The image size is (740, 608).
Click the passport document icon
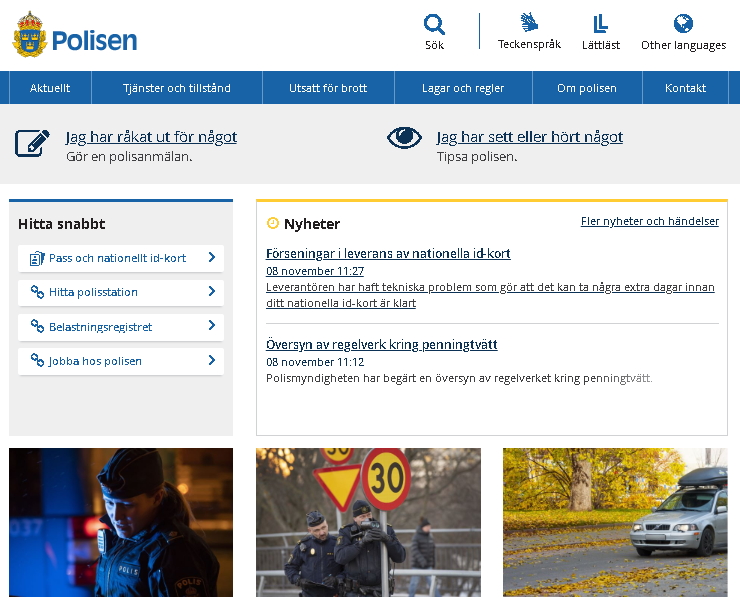(x=37, y=258)
